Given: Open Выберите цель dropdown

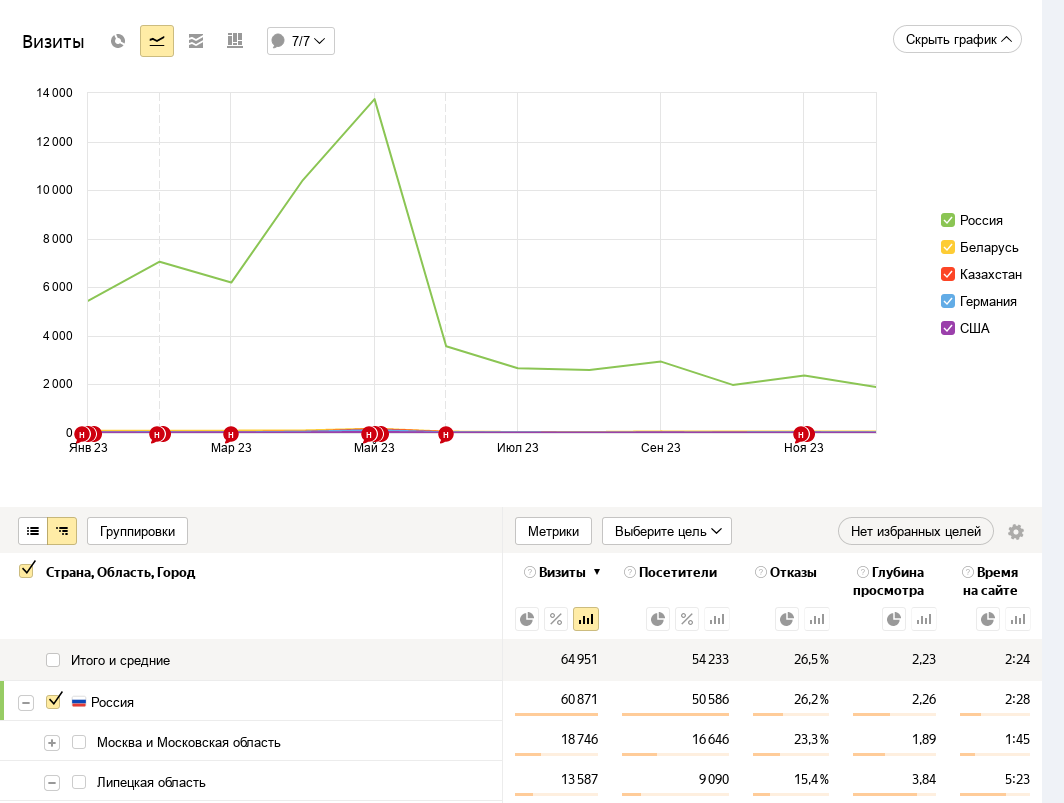Looking at the screenshot, I should click(x=666, y=531).
